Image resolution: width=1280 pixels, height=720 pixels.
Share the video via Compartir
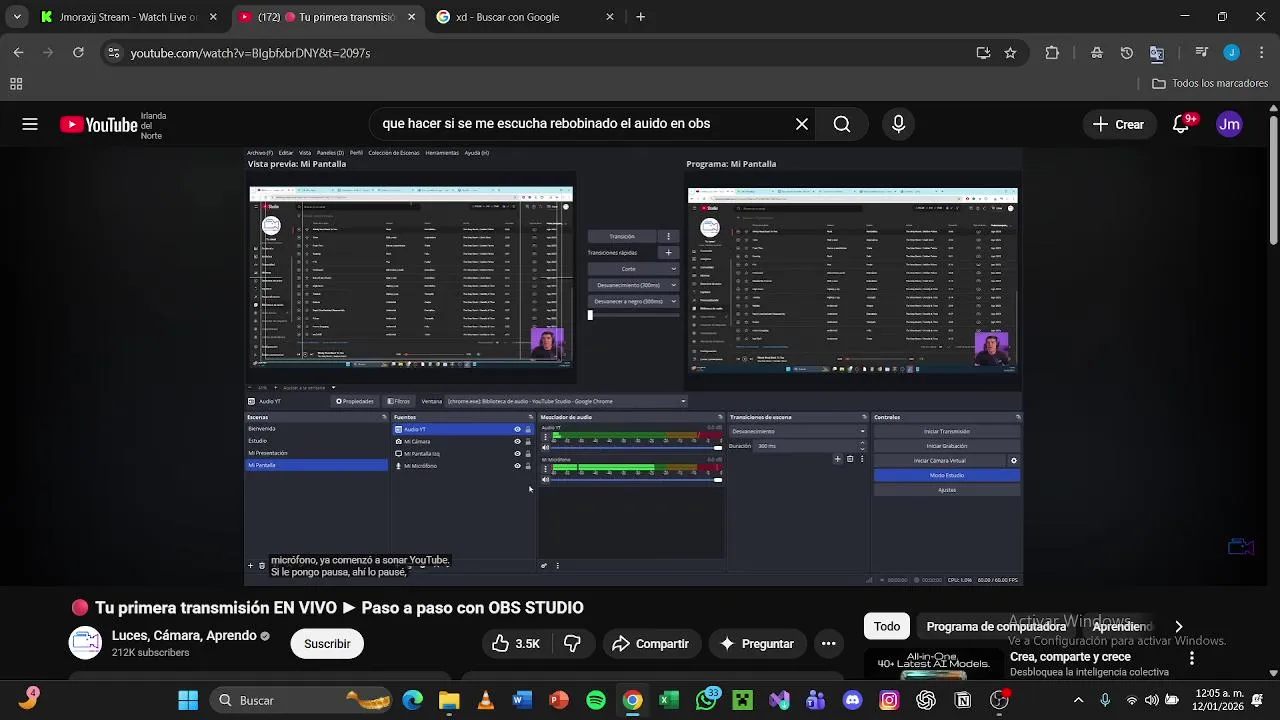(x=650, y=644)
